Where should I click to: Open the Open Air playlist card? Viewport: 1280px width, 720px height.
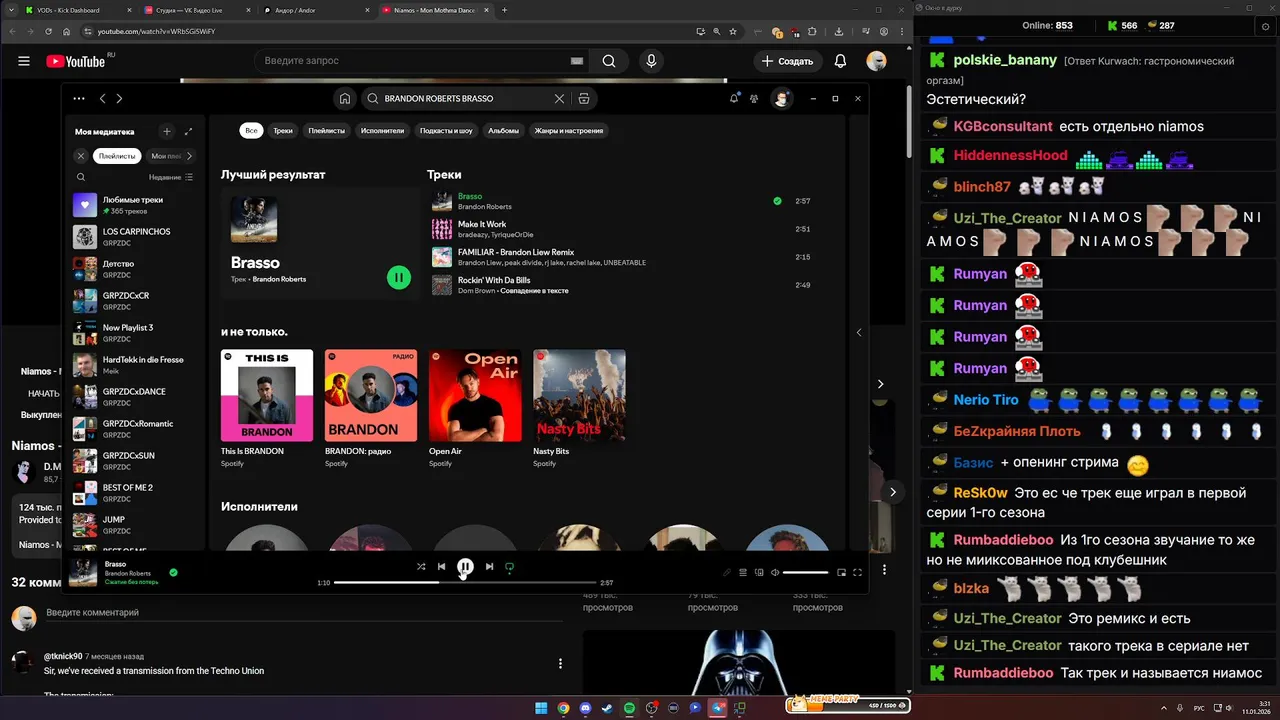pyautogui.click(x=475, y=408)
